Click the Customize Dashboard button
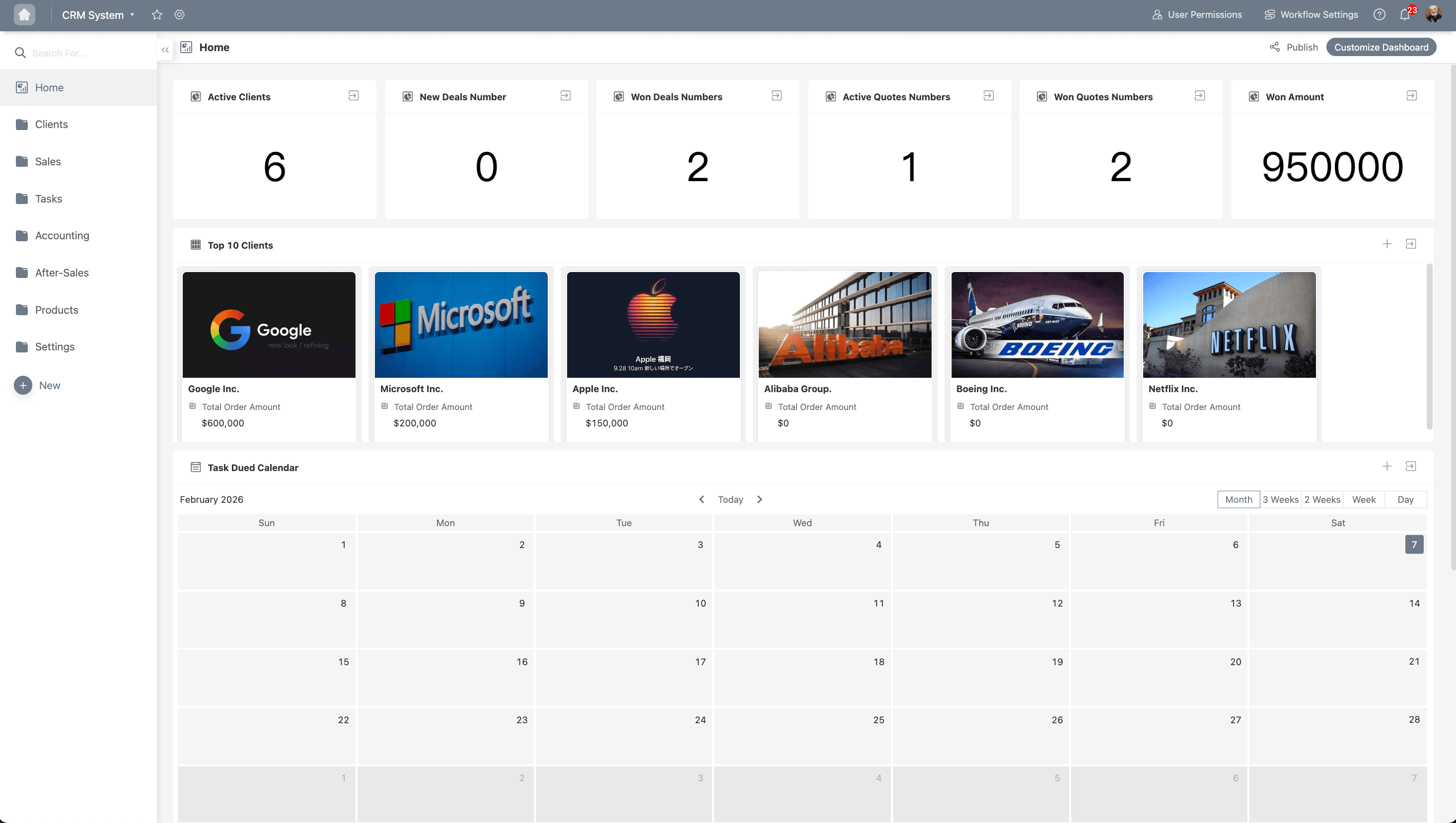The height and width of the screenshot is (823, 1456). pyautogui.click(x=1381, y=48)
